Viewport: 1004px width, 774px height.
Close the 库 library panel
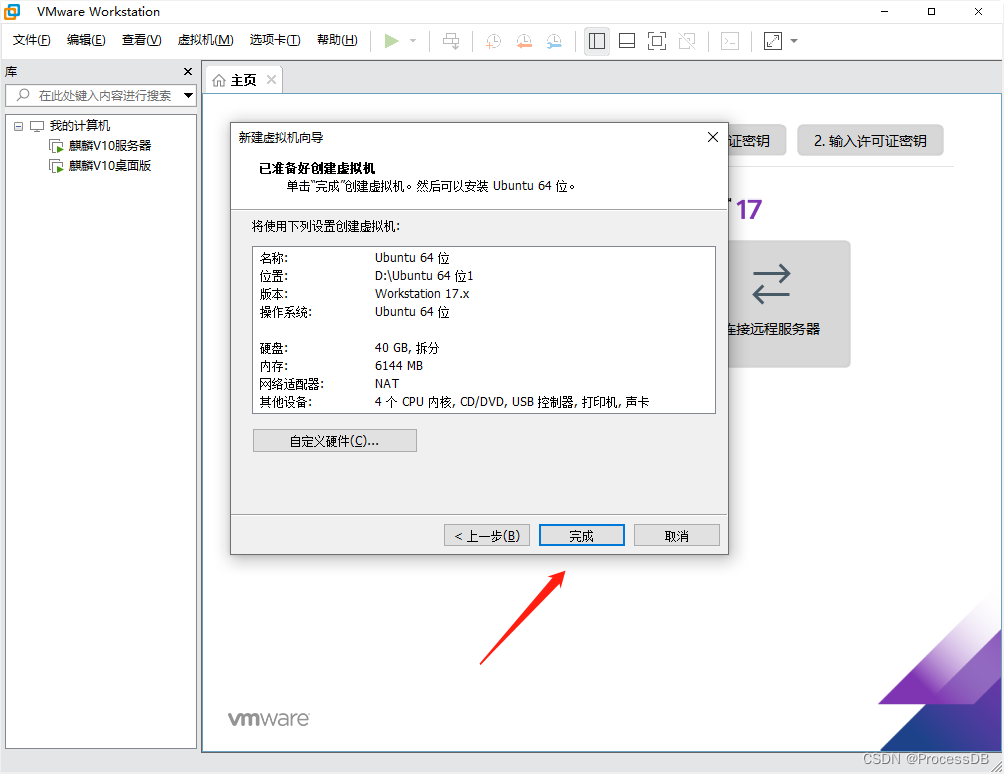point(188,72)
